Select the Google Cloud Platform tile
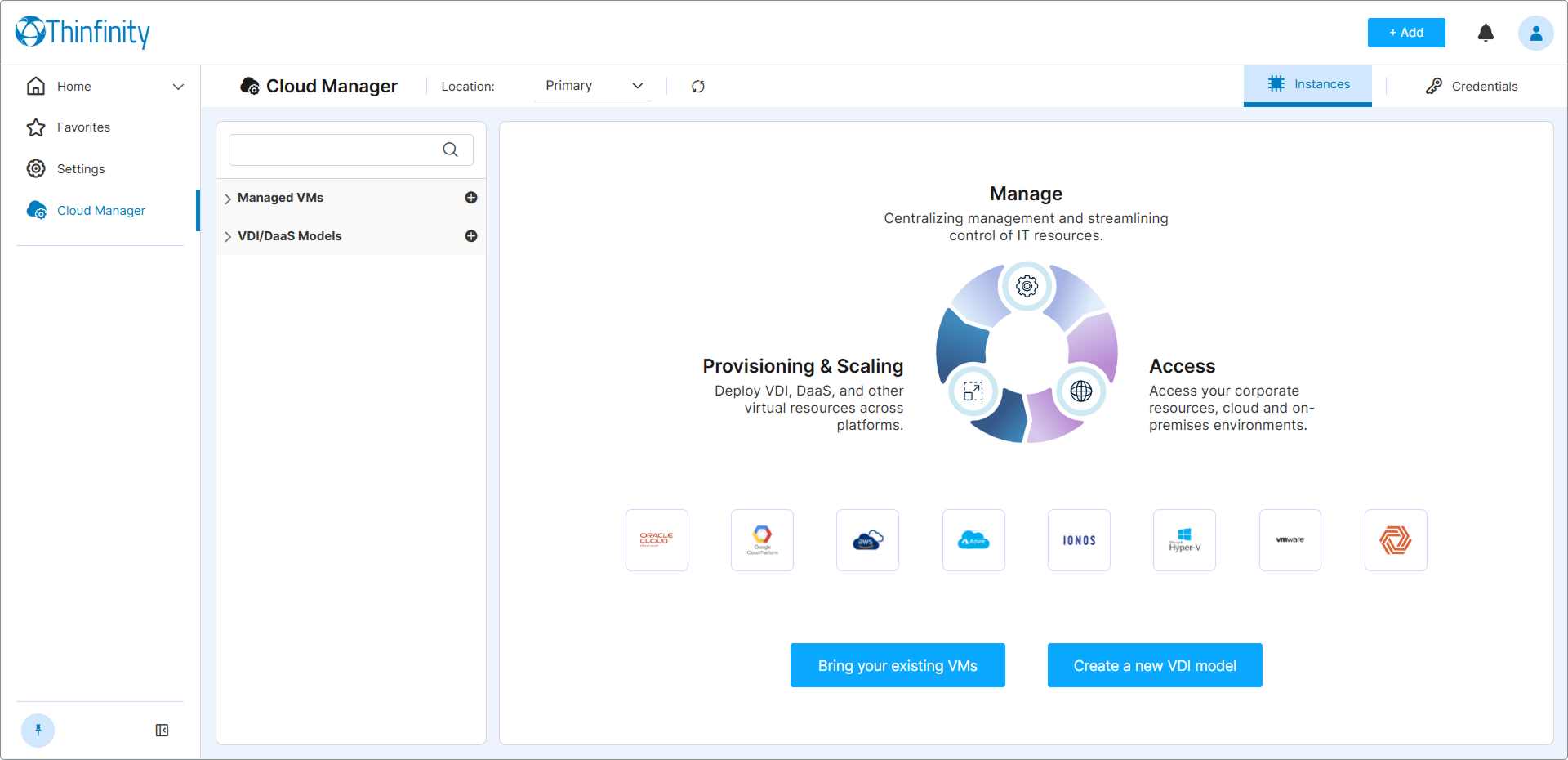This screenshot has width=1568, height=760. pyautogui.click(x=762, y=540)
